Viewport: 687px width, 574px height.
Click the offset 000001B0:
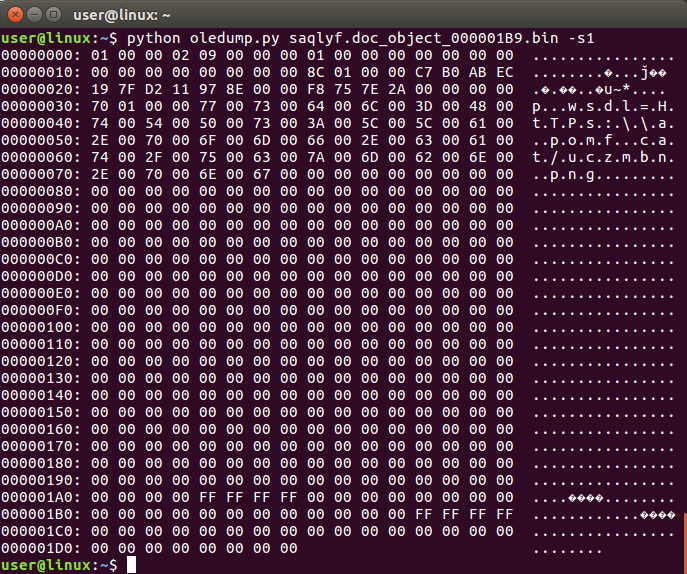point(41,514)
